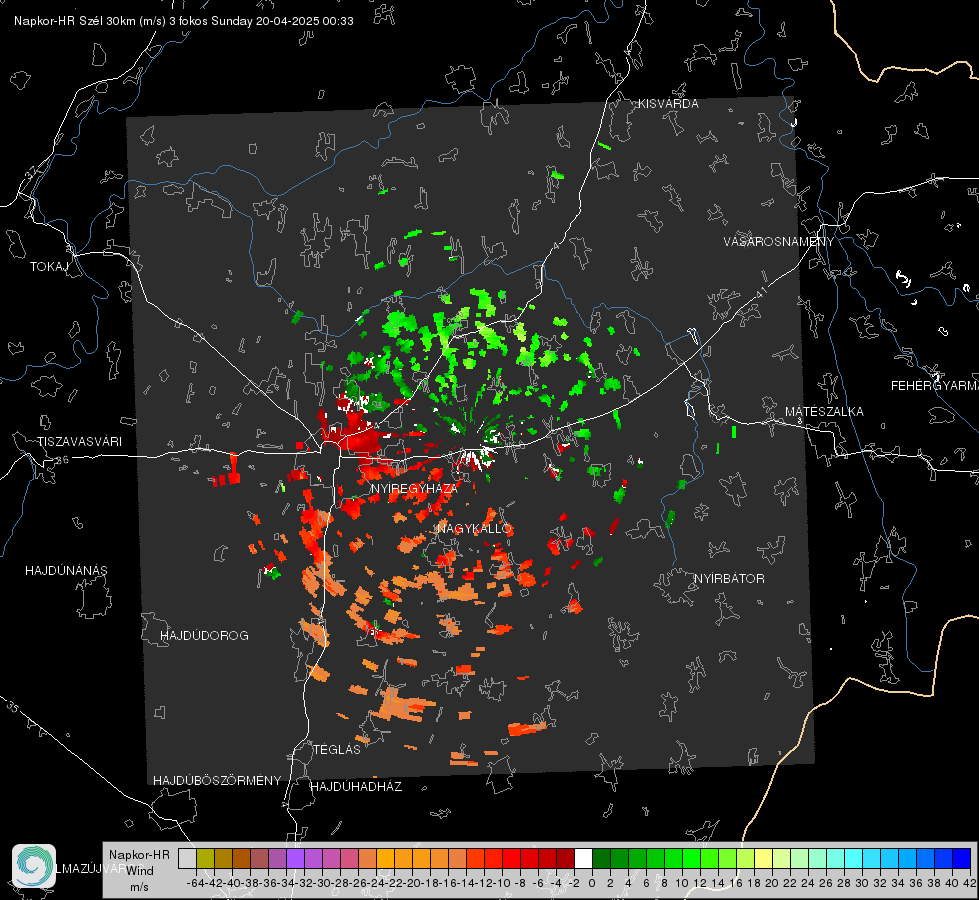The image size is (979, 900).
Task: Click road number '41' near Vásárosnamény
Action: pyautogui.click(x=761, y=292)
